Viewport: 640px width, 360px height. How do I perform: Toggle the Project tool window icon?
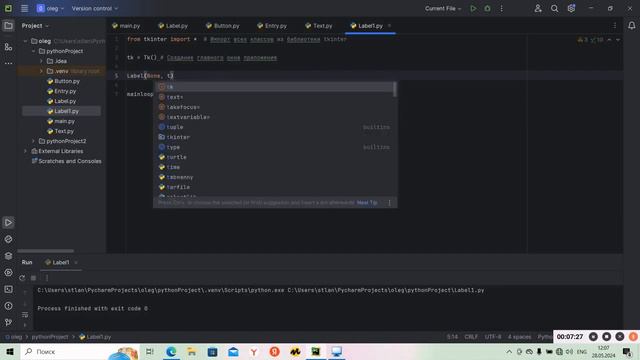(x=8, y=26)
